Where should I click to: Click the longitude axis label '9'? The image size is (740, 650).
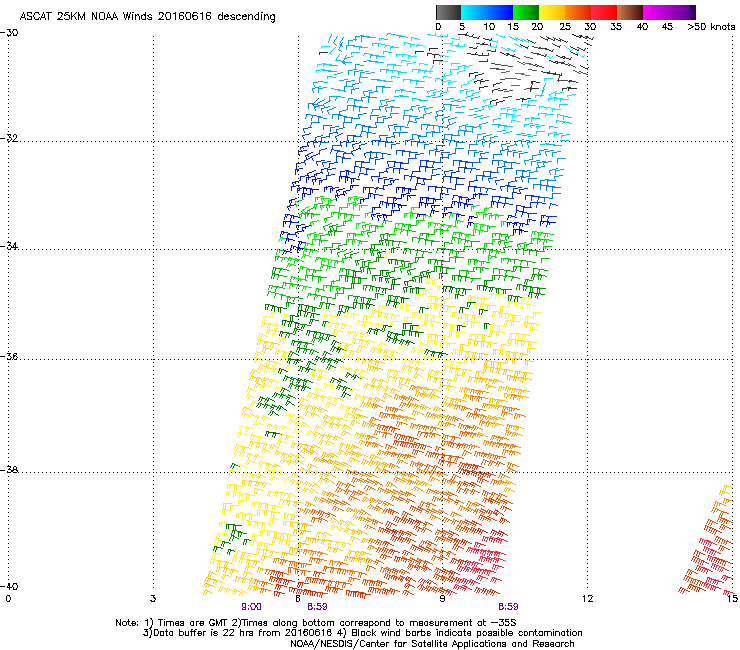(x=442, y=599)
